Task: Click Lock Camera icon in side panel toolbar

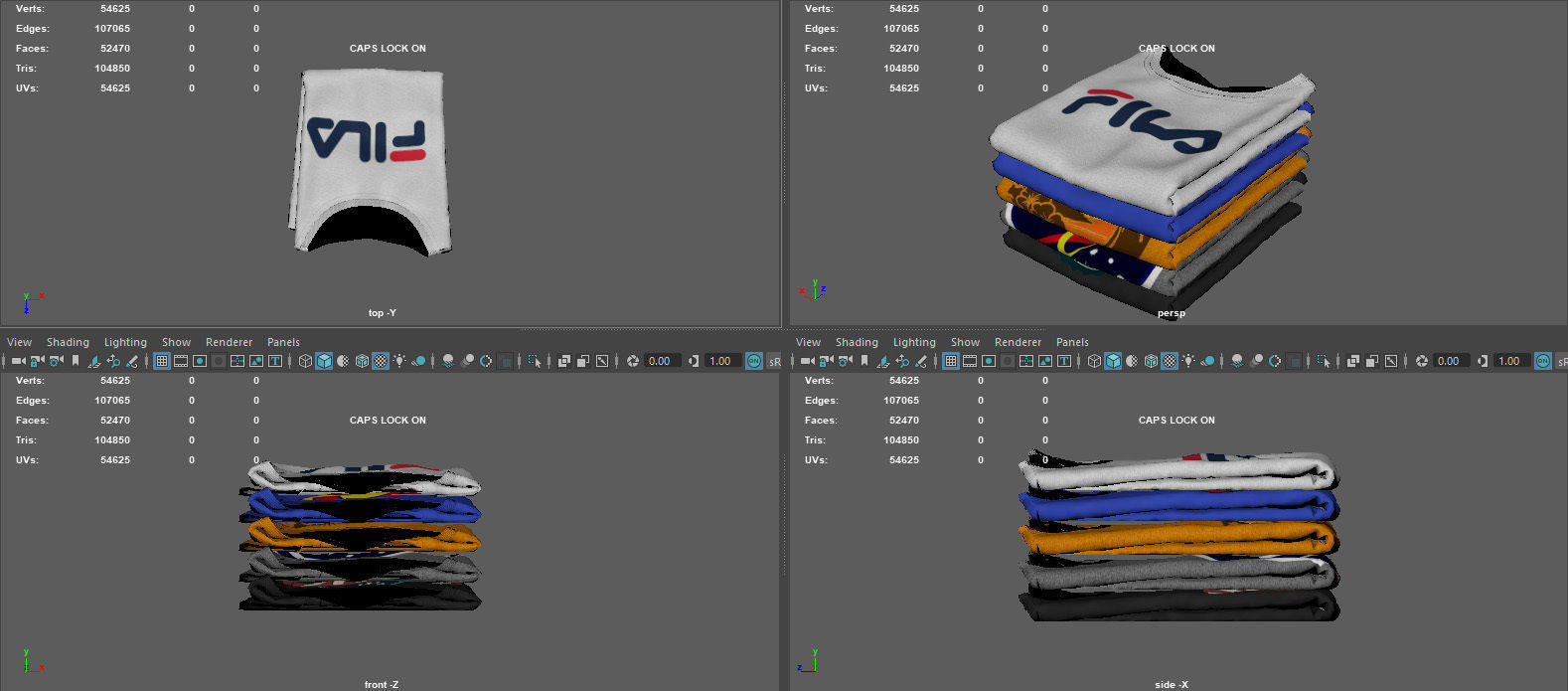Action: tap(826, 361)
